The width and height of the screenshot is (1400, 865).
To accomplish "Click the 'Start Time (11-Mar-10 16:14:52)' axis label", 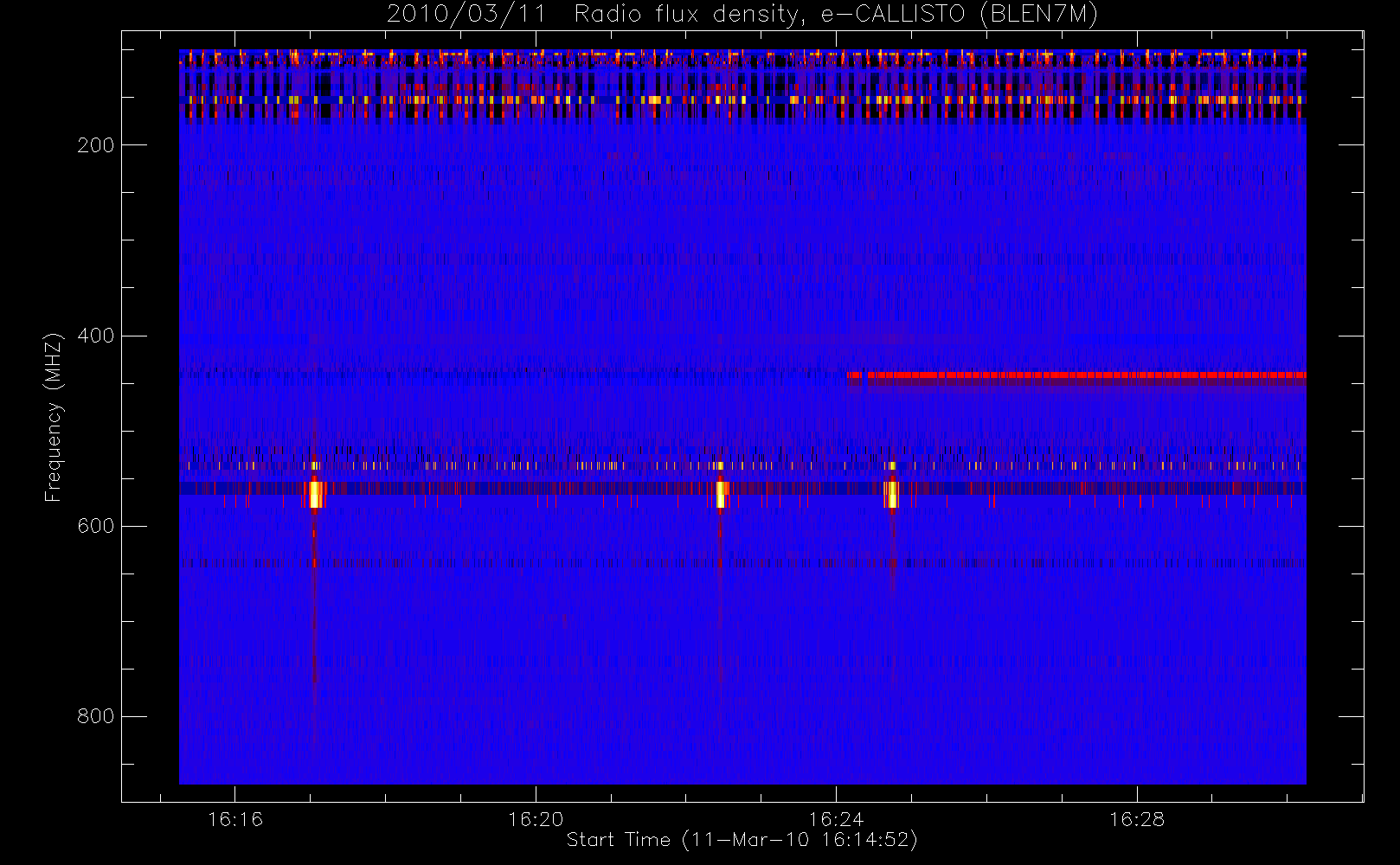I will [742, 840].
